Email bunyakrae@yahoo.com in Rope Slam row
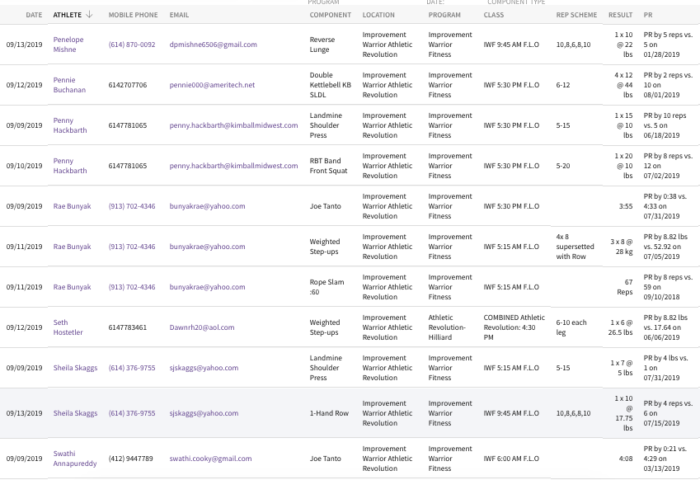Screen dimensions: 700x480 pos(207,287)
